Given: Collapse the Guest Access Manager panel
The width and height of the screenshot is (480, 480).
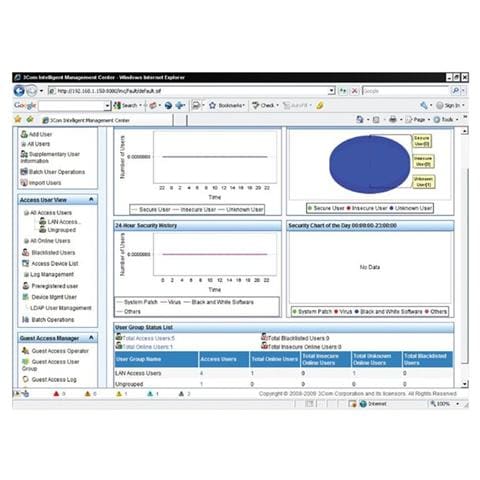Looking at the screenshot, I should point(91,338).
